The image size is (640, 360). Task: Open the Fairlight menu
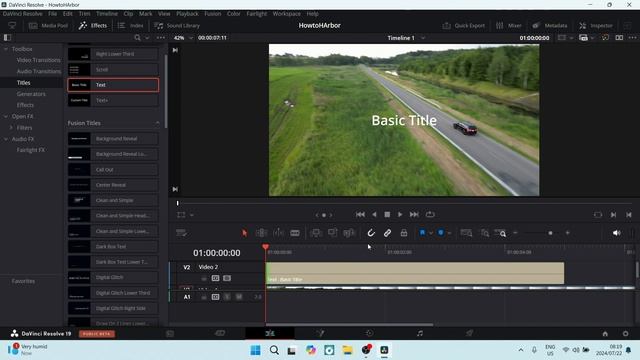click(257, 13)
